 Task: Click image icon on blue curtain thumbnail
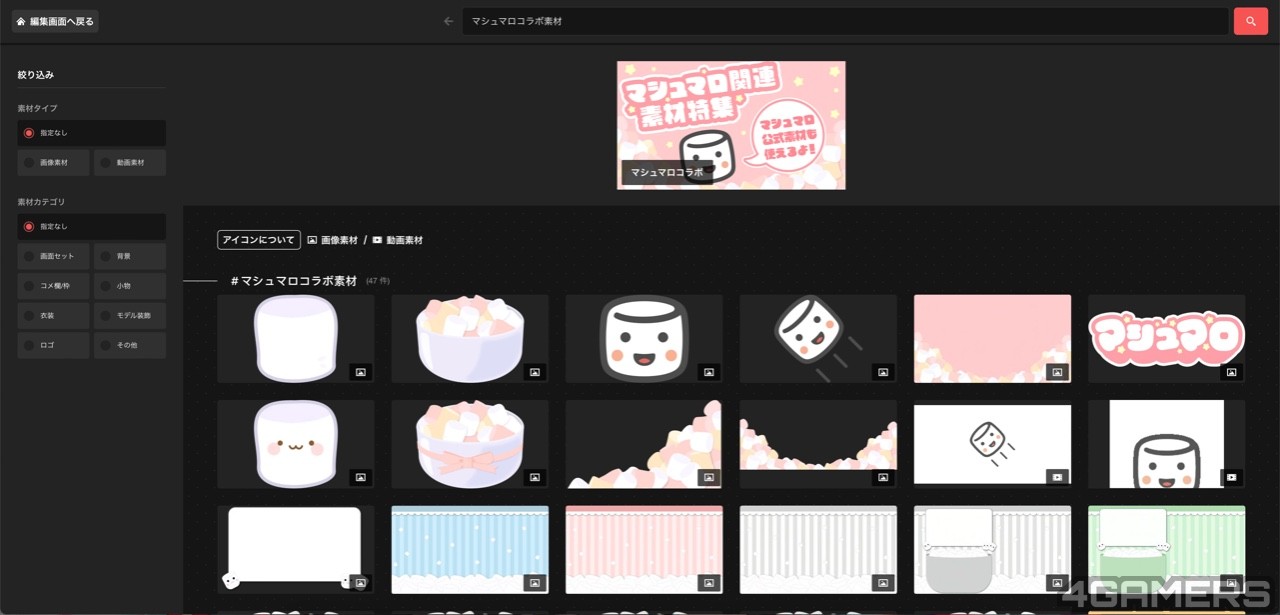[535, 583]
